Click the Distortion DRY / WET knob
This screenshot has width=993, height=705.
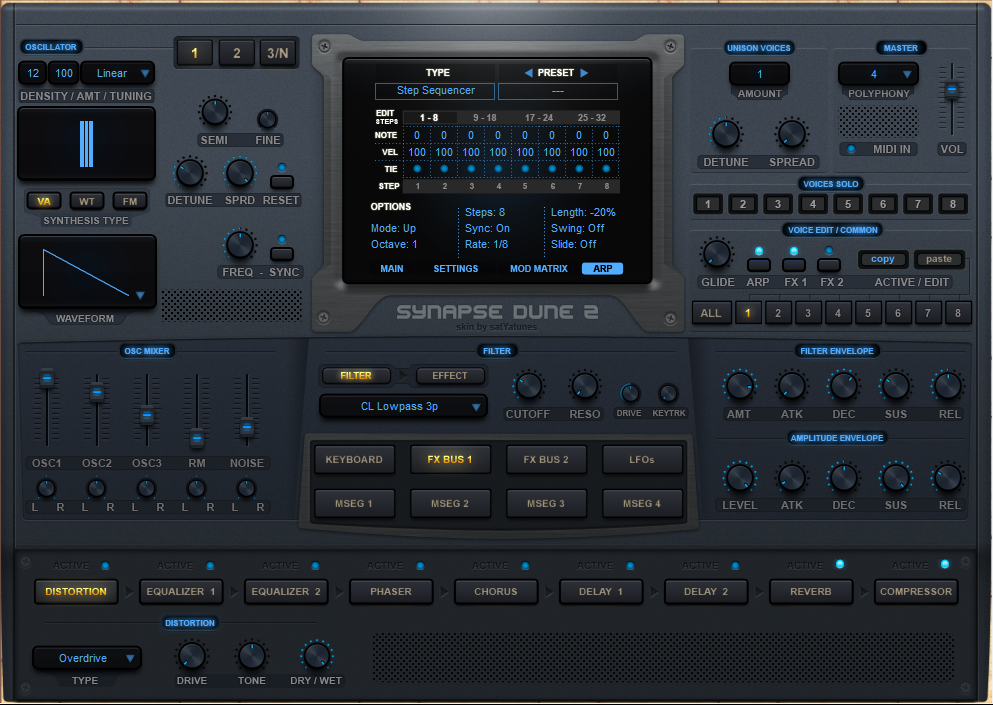pos(316,656)
